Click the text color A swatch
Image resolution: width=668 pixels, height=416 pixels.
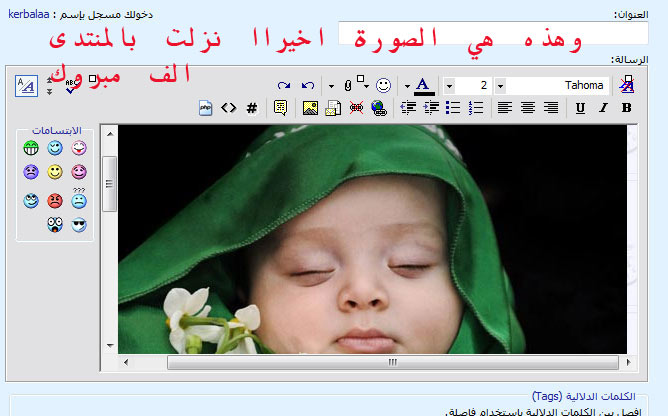pyautogui.click(x=423, y=86)
